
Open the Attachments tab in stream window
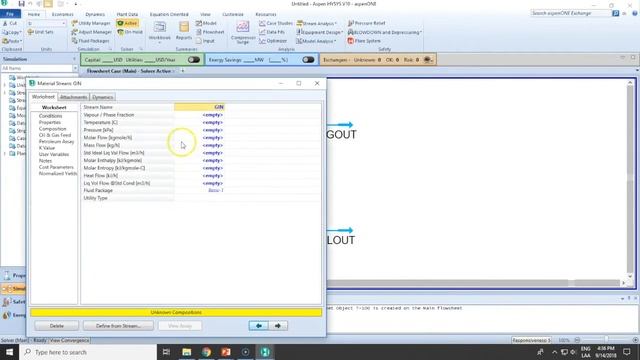point(73,97)
